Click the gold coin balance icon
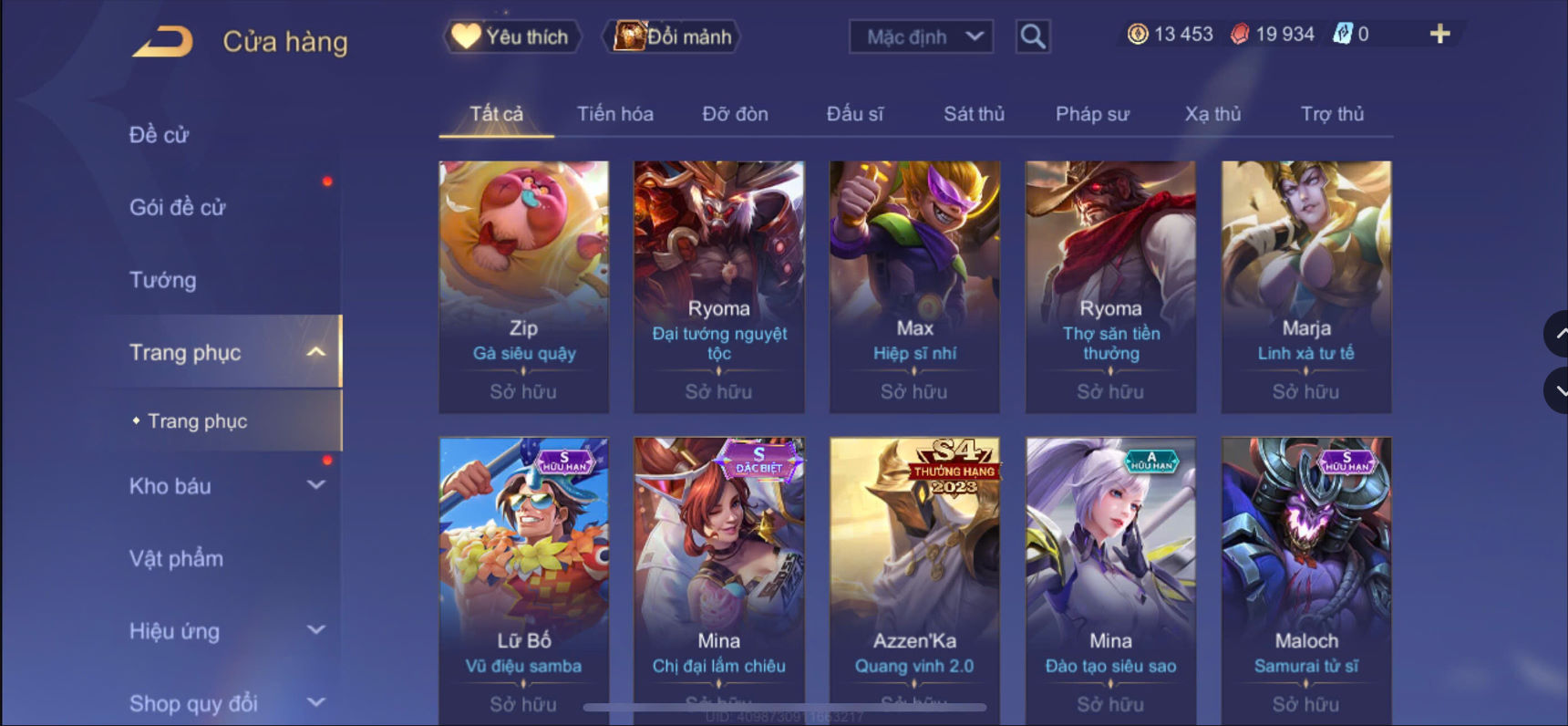 pos(1137,34)
